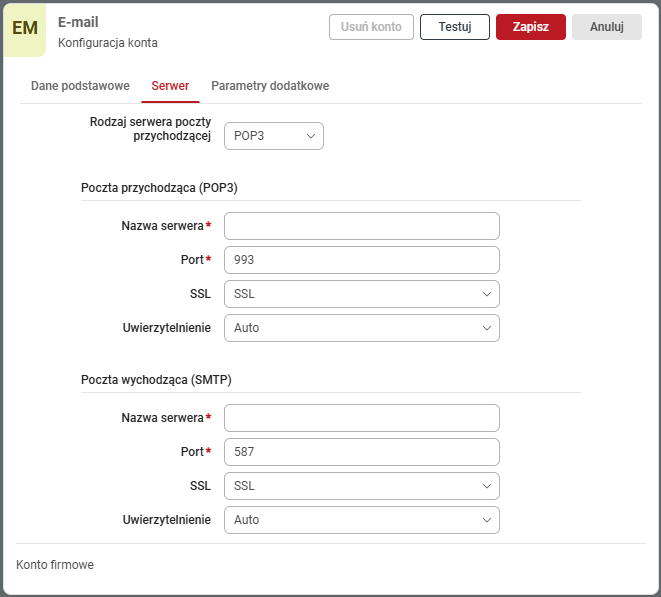Click the SMTP Nazwa serwera input field

point(361,418)
